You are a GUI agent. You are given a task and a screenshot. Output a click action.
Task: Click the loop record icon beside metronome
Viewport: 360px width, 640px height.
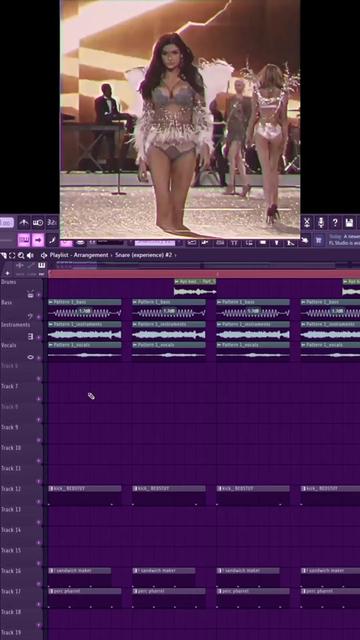[x=38, y=222]
